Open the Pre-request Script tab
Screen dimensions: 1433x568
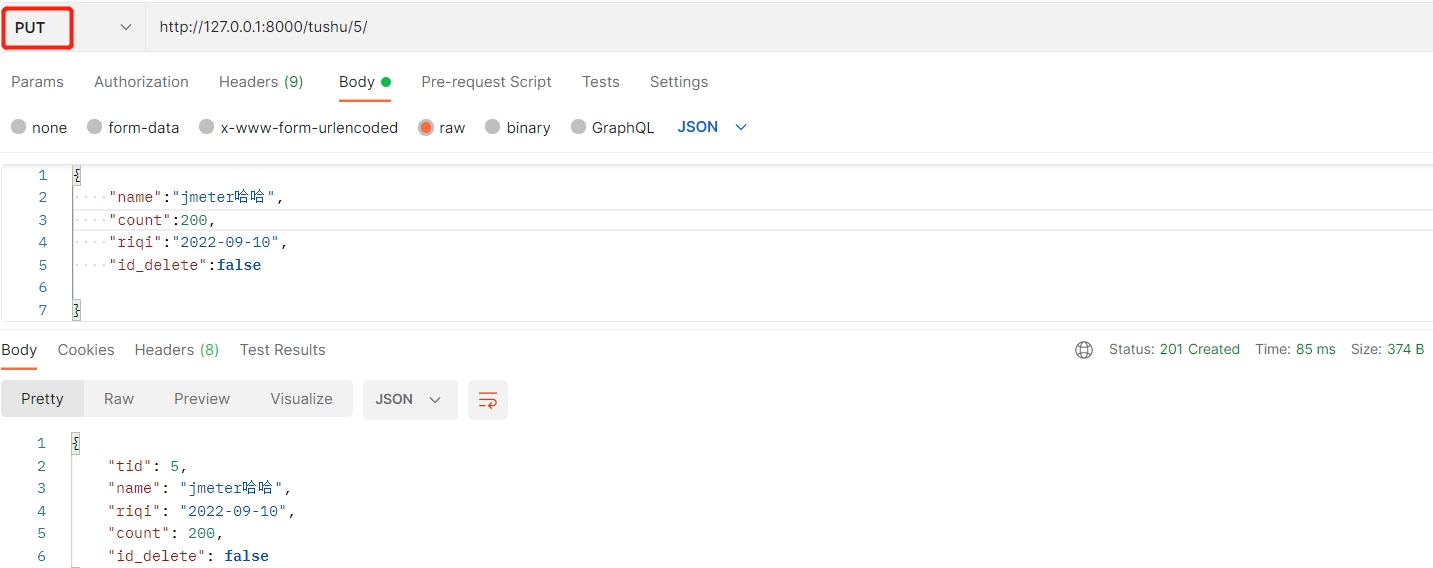tap(486, 82)
